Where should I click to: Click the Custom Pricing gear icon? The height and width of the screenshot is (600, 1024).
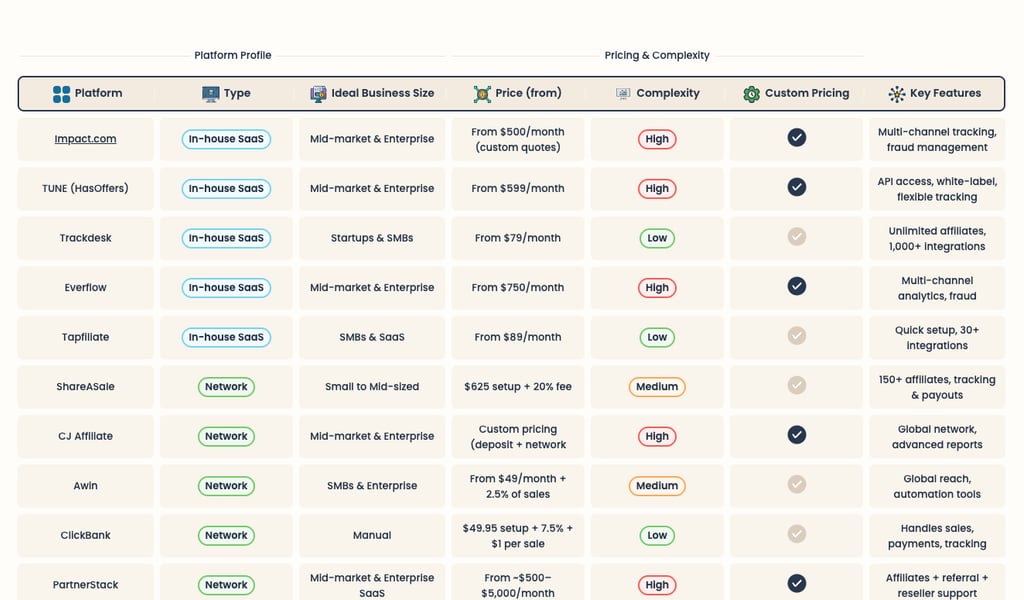[x=751, y=94]
